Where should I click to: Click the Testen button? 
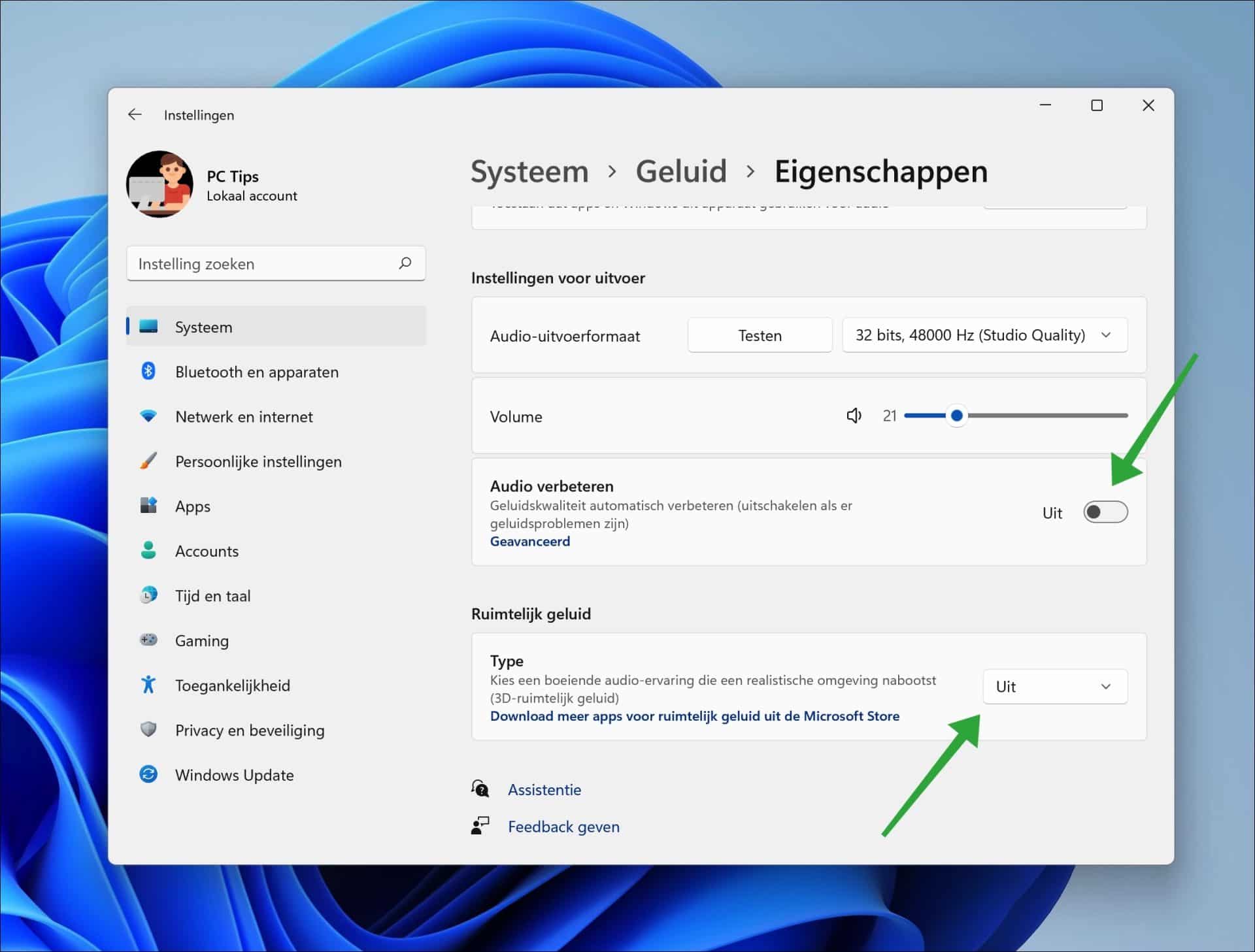pyautogui.click(x=760, y=335)
